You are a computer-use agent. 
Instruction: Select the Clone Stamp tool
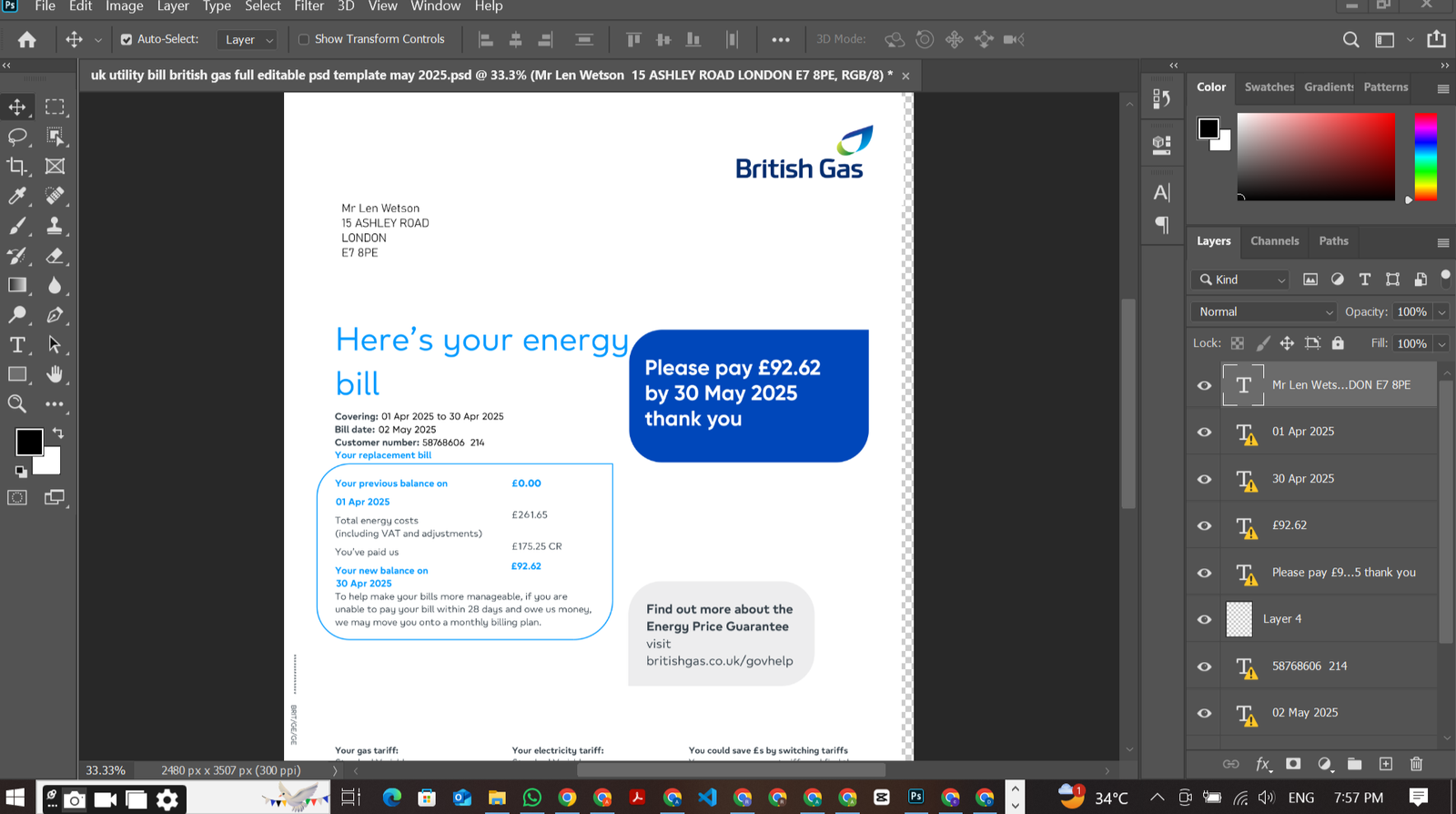55,226
